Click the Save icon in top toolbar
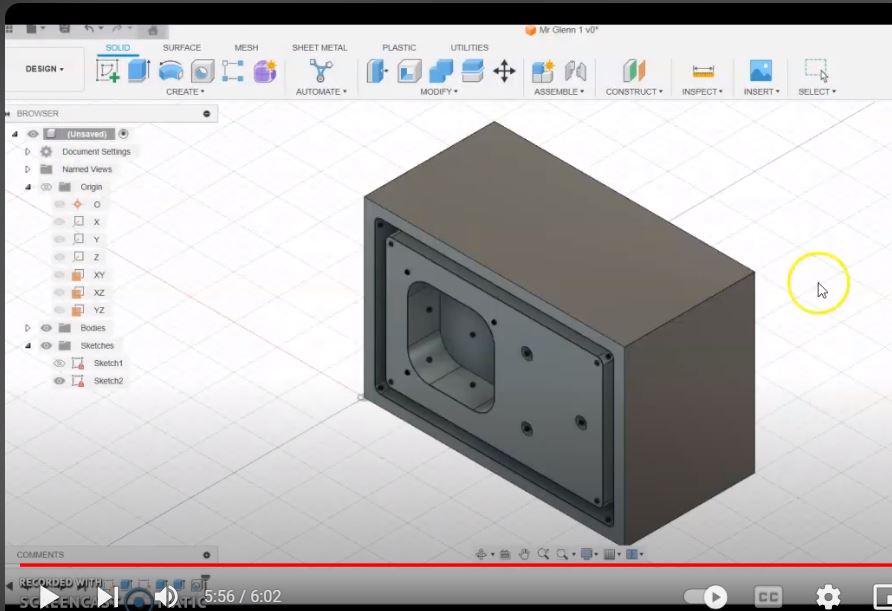The image size is (892, 611). tap(64, 28)
